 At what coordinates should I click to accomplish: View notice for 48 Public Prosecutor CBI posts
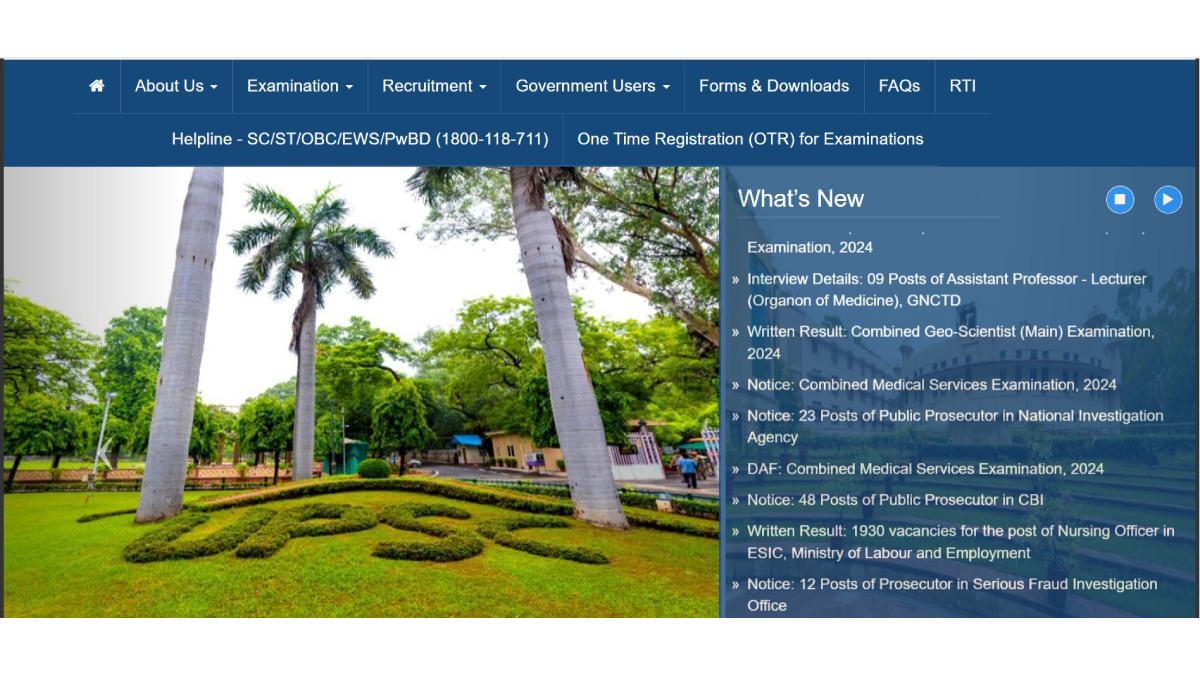883,500
